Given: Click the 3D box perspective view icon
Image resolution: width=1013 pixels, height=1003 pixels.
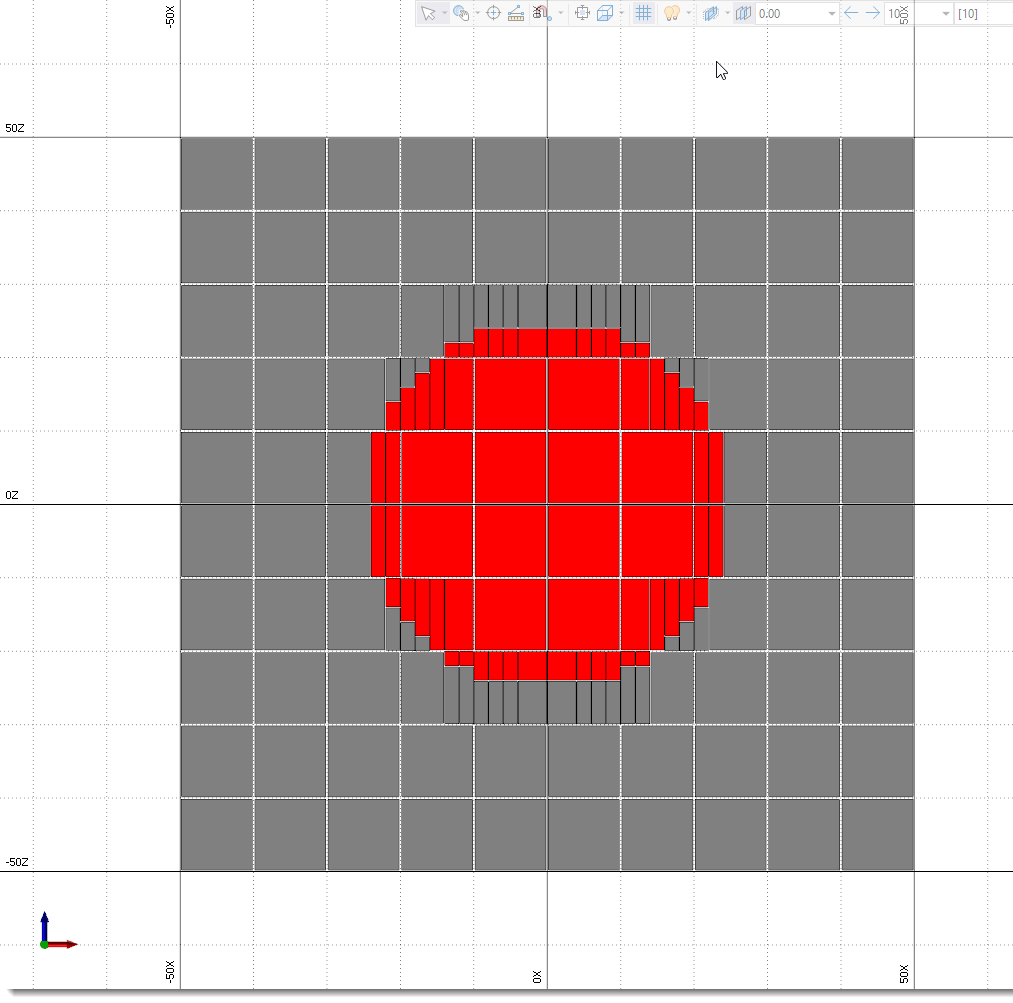Looking at the screenshot, I should pyautogui.click(x=605, y=13).
